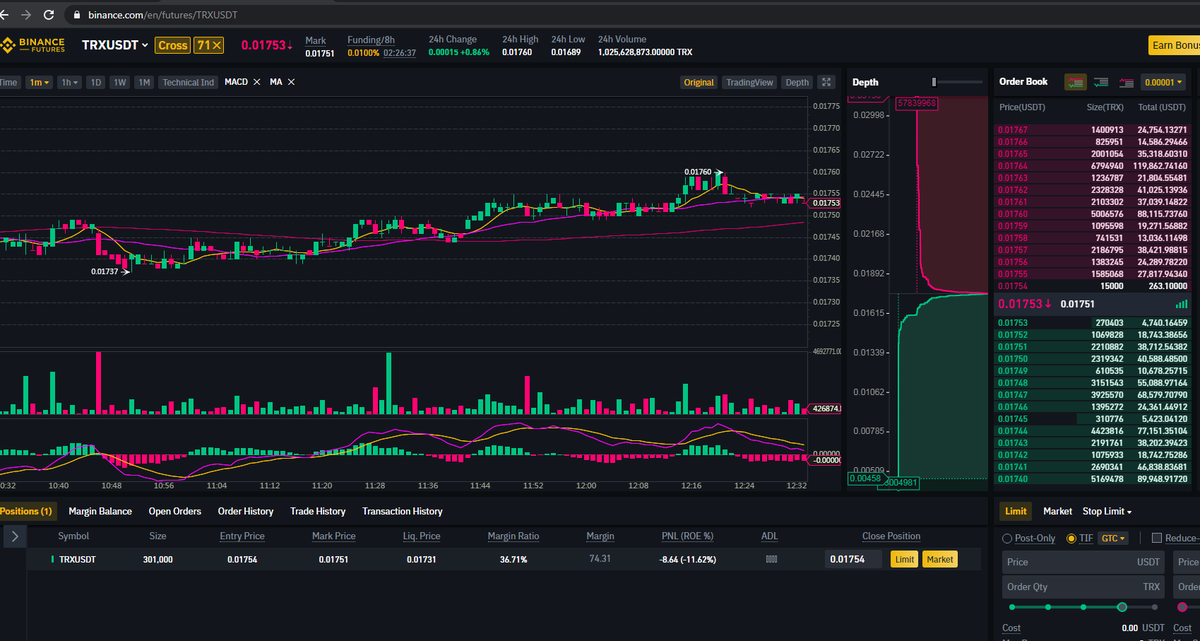The image size is (1200, 641).
Task: Switch chart to 1D interval
Action: coord(96,82)
